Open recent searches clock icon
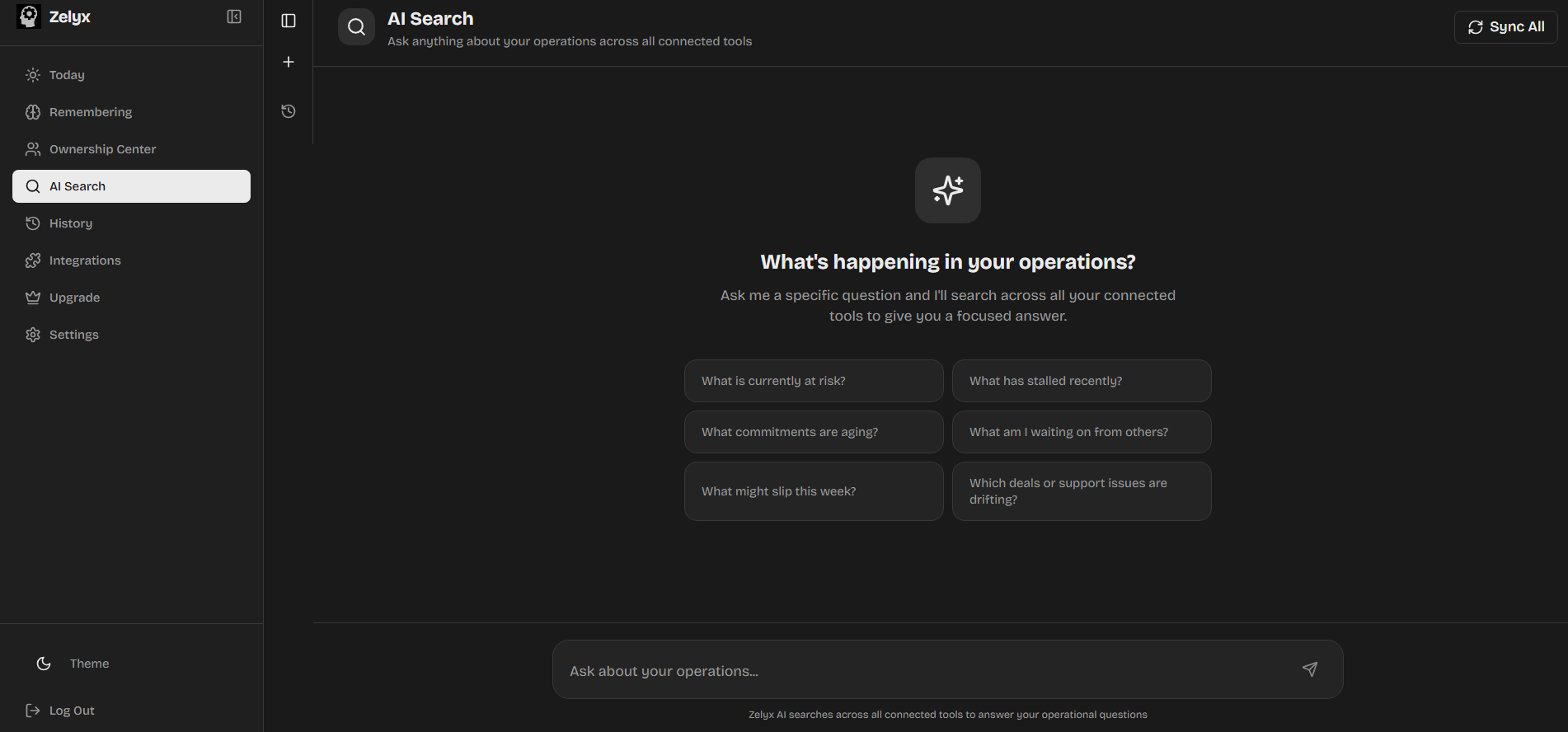Image resolution: width=1568 pixels, height=732 pixels. pyautogui.click(x=289, y=111)
